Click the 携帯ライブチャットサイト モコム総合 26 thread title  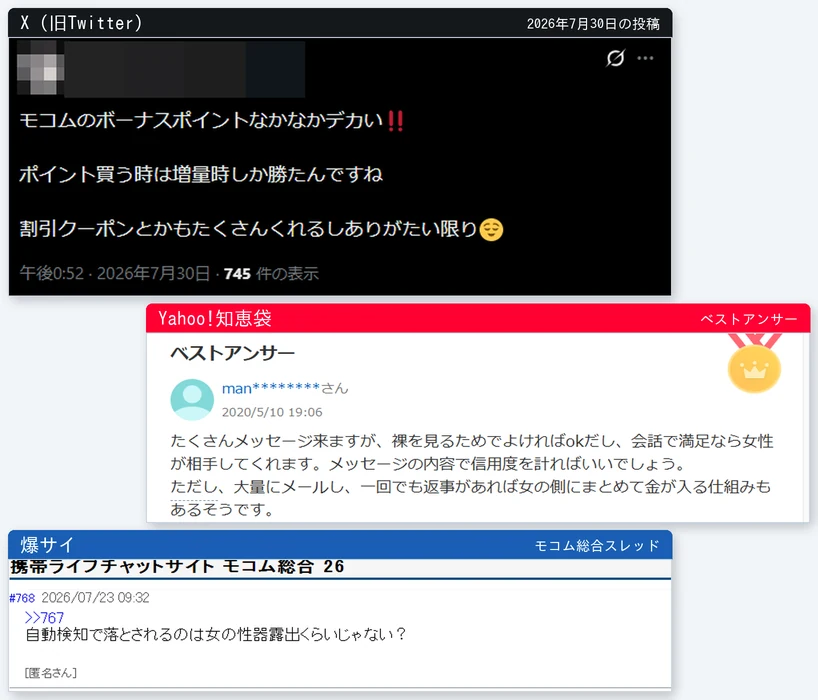click(x=177, y=566)
